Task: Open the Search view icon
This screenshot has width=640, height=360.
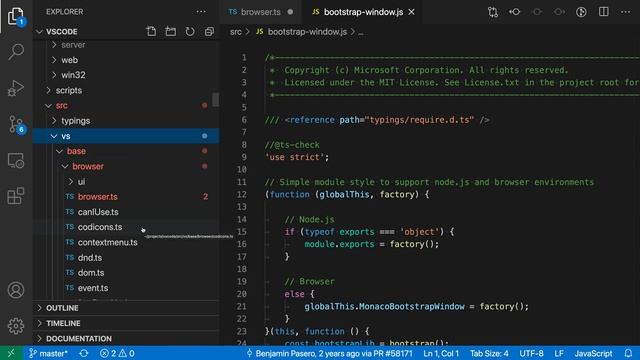Action: coord(16,52)
